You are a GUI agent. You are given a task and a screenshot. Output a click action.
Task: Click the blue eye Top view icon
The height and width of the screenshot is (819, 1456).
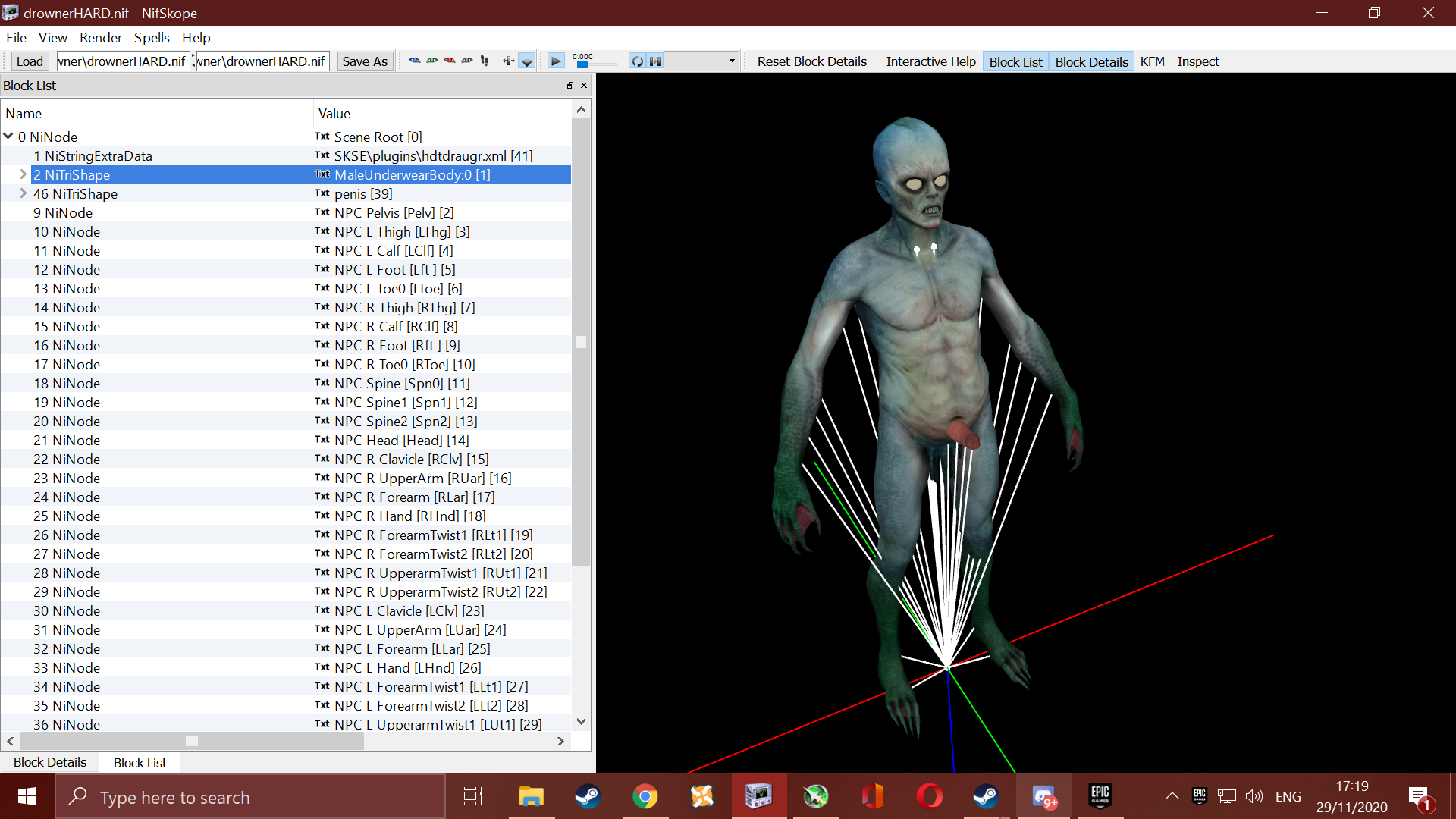point(415,61)
